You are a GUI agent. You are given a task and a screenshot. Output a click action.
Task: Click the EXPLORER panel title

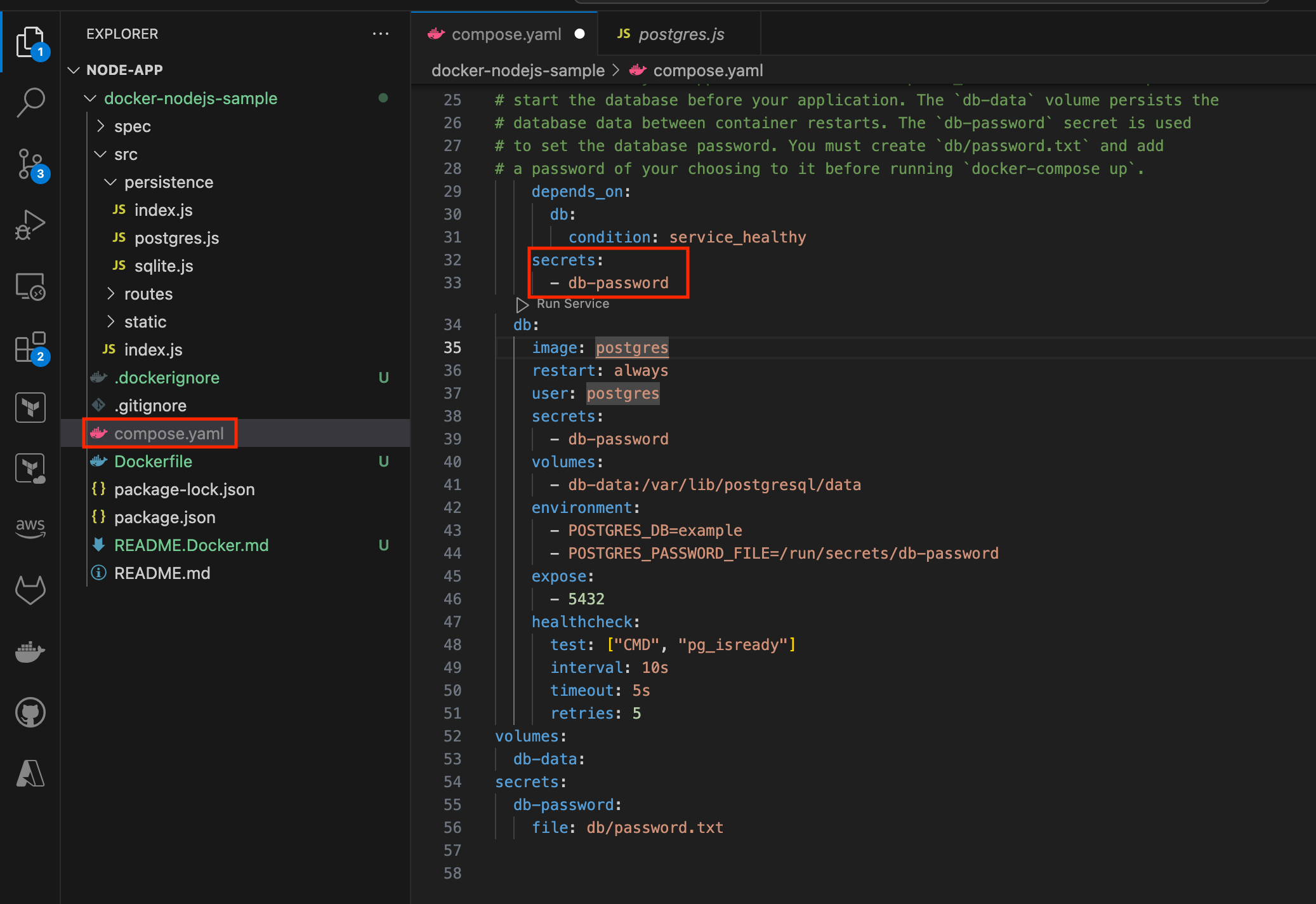122,34
